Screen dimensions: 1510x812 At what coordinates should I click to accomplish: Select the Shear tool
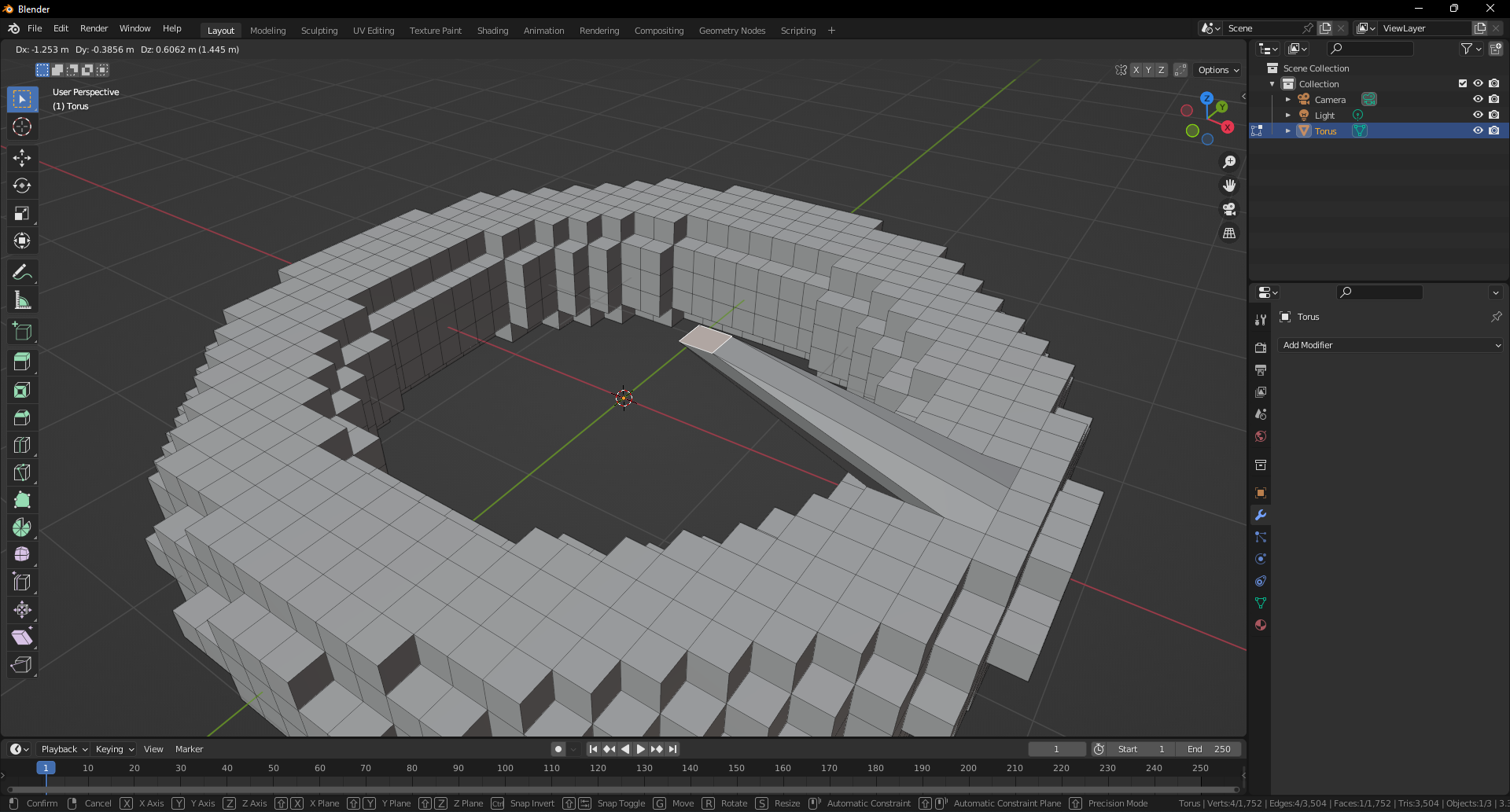[x=22, y=637]
